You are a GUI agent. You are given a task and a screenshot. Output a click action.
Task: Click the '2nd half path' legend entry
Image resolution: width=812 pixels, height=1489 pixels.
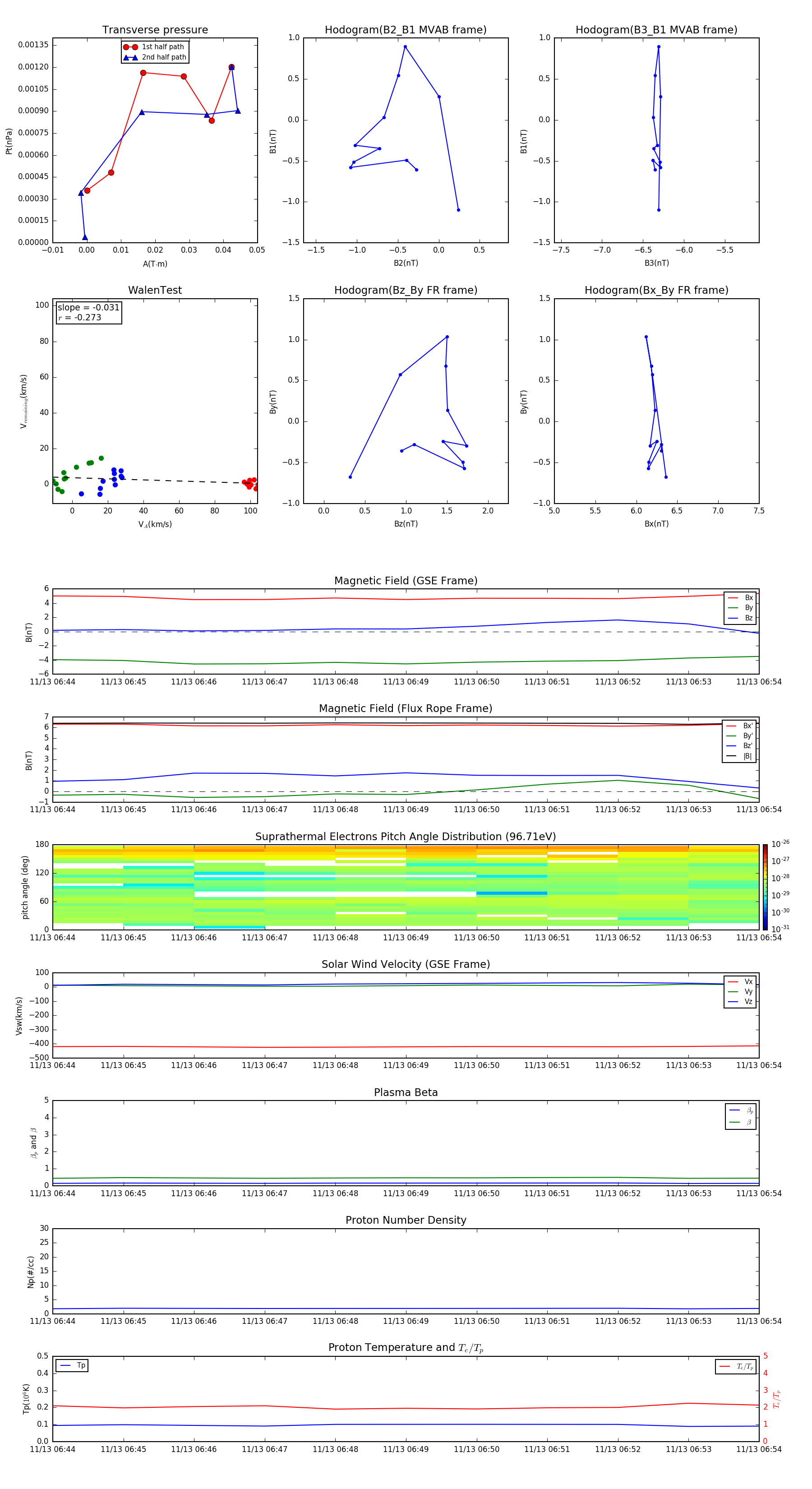click(x=155, y=57)
